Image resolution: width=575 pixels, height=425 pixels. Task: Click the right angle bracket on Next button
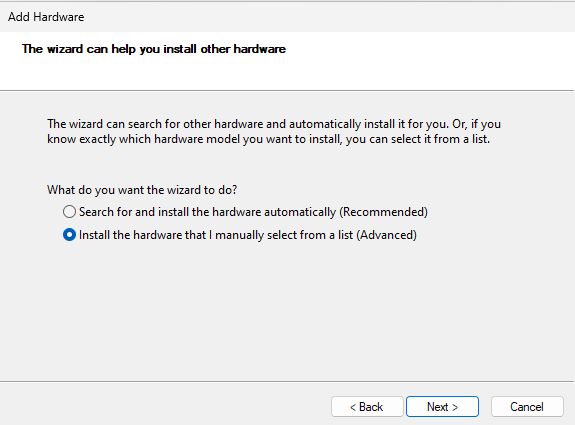(x=455, y=407)
